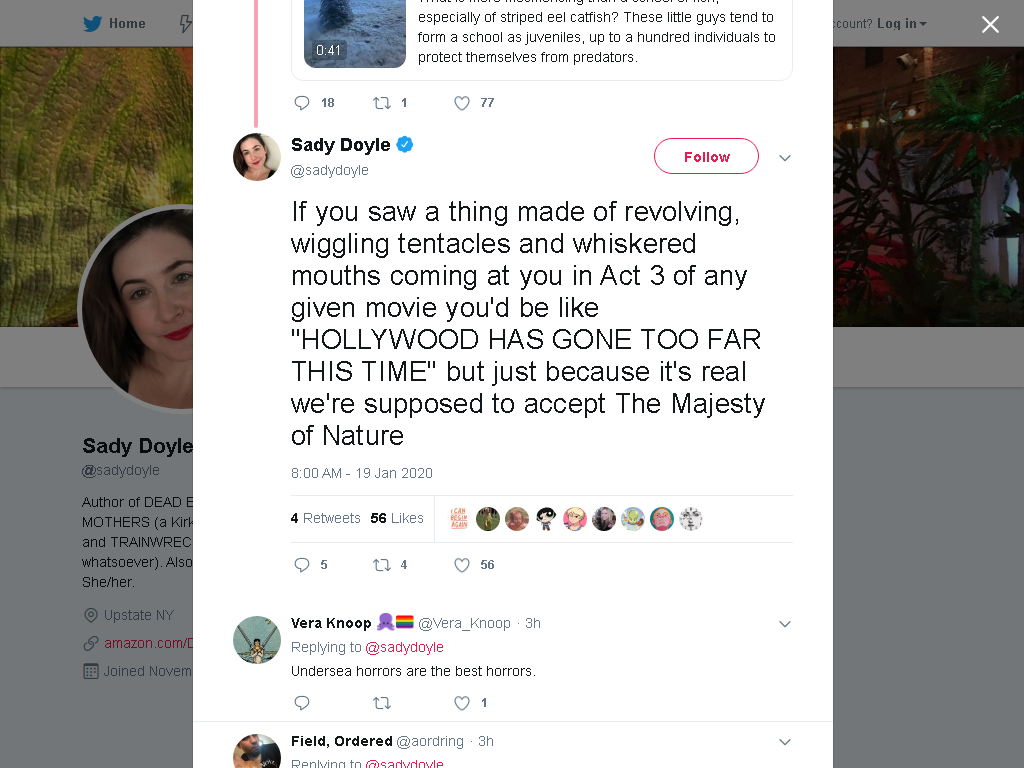Screen dimensions: 1024x768
Task: Like Vera Knoop's reply
Action: tap(462, 703)
